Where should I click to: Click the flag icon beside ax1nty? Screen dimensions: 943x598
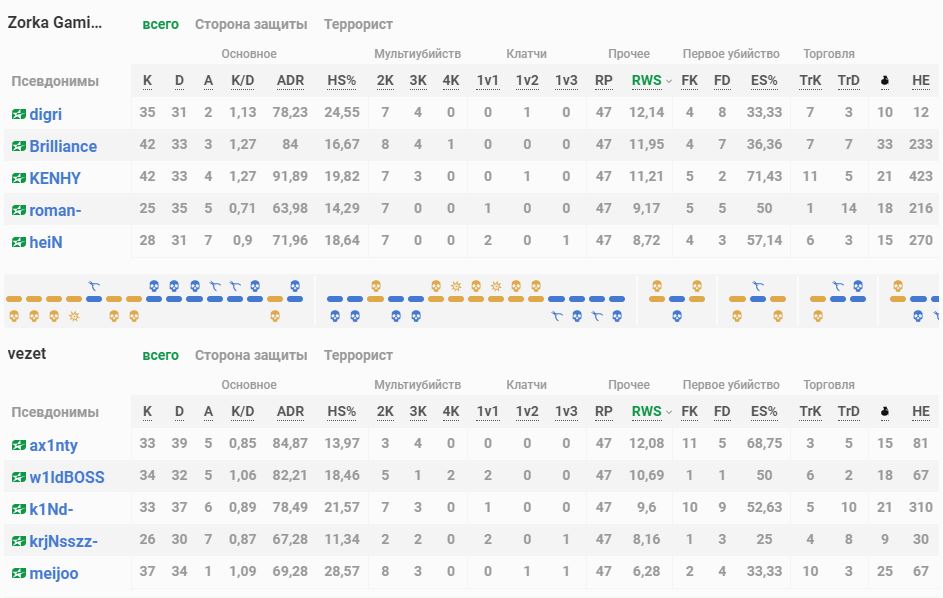[x=18, y=445]
